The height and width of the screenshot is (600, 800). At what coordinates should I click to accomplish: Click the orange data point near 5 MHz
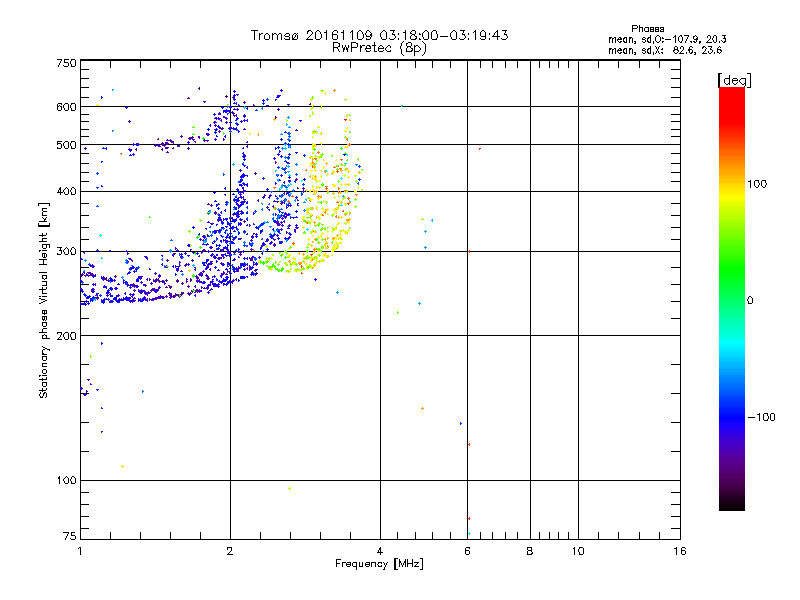pyautogui.click(x=422, y=409)
